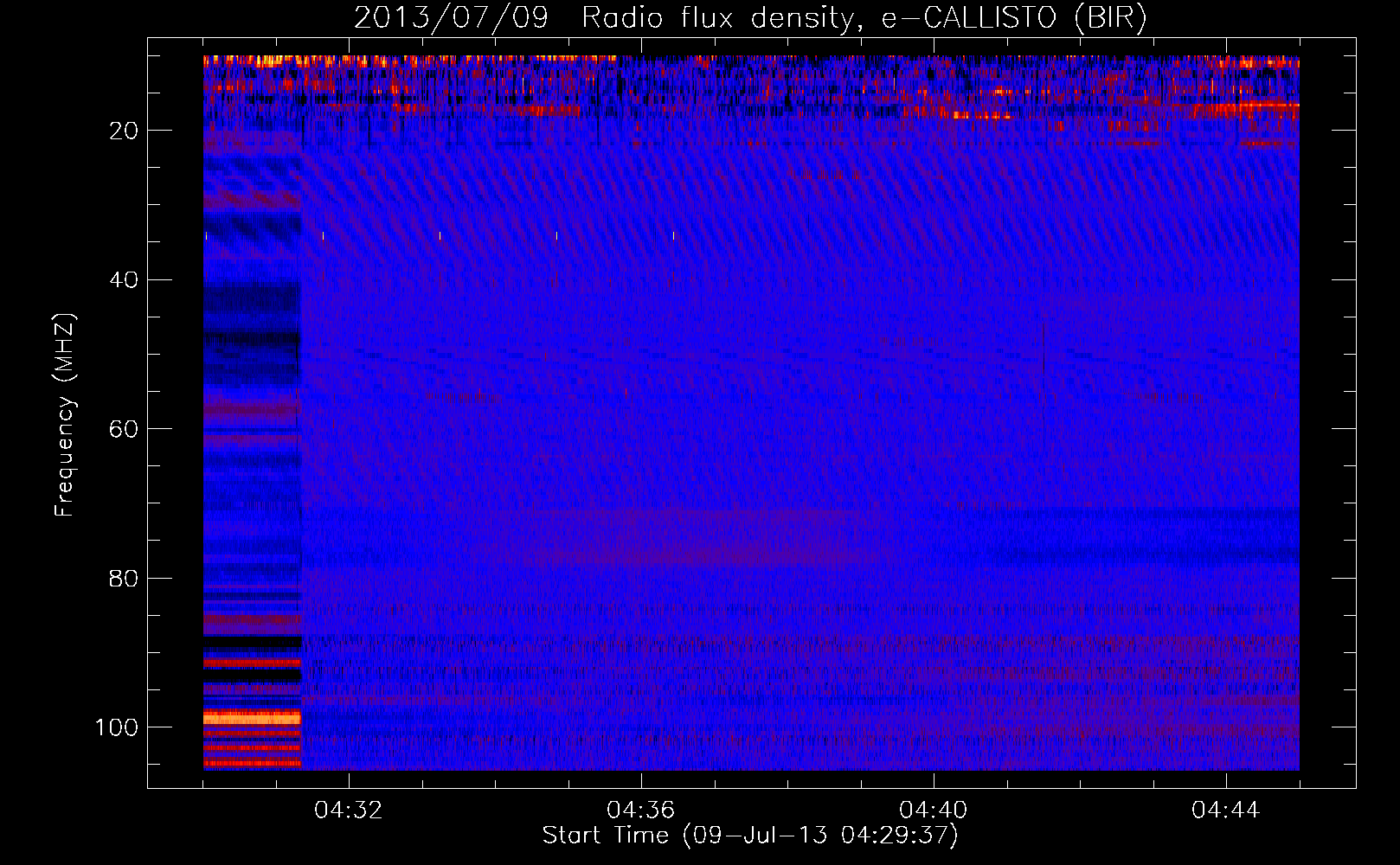Click the 40 MHz frequency label
The image size is (1400, 865).
tap(124, 279)
